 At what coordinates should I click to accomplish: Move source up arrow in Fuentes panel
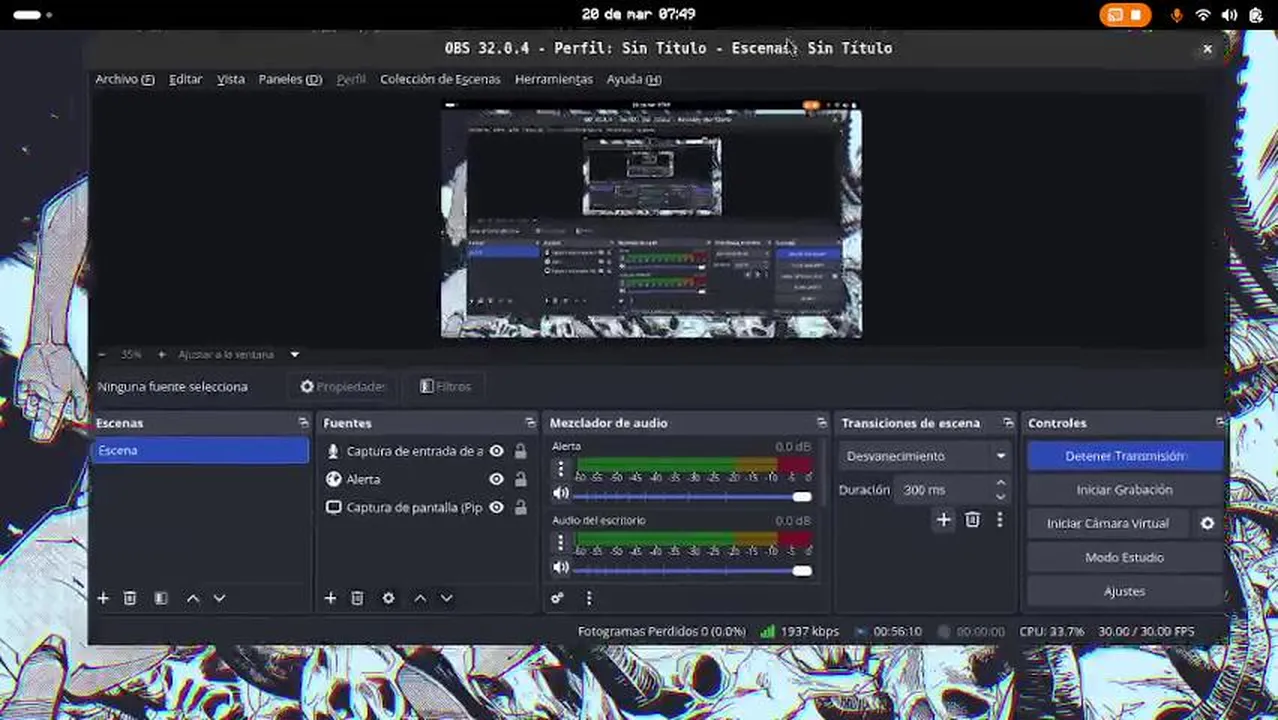420,598
